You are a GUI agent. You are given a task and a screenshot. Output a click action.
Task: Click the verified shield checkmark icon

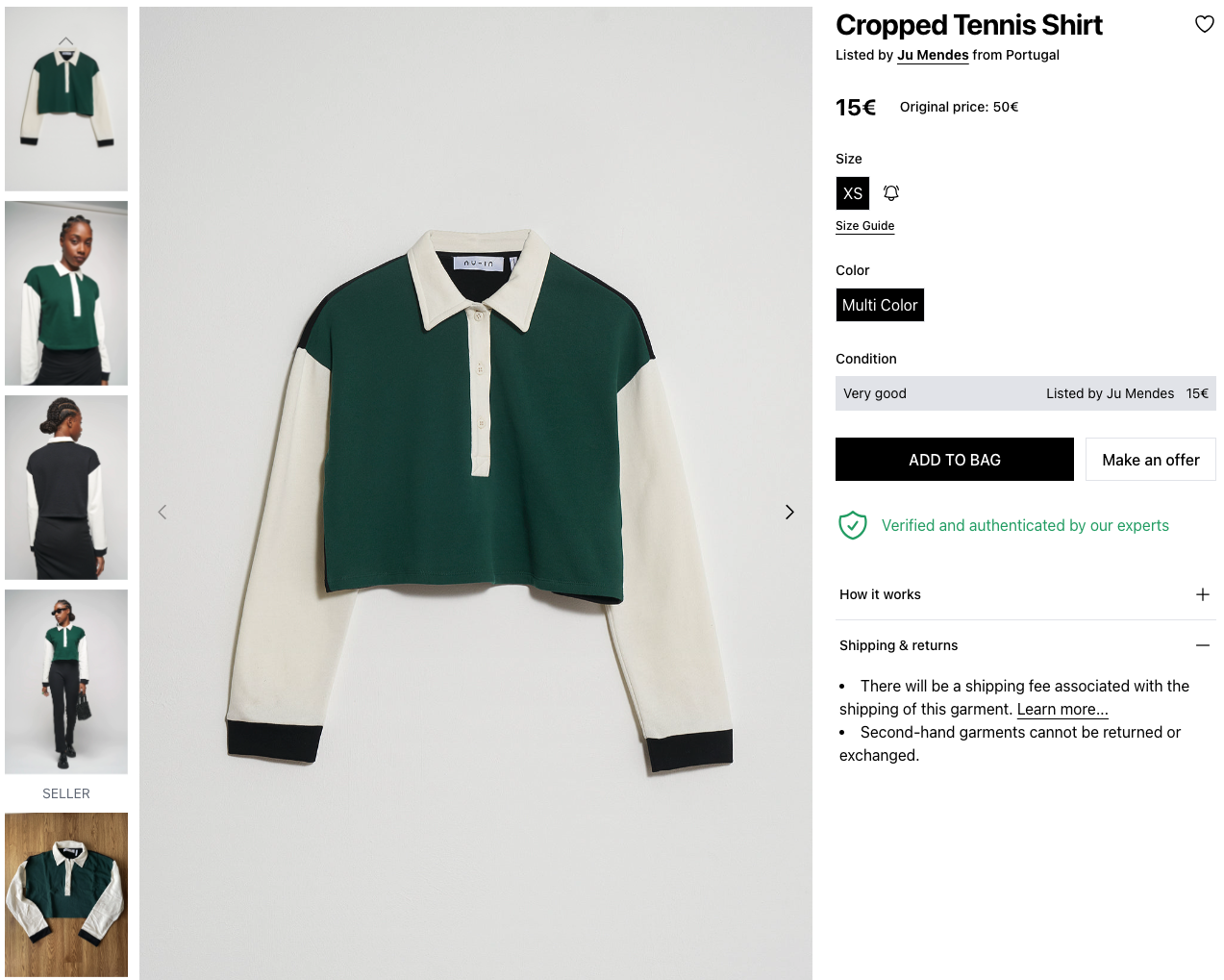coord(853,525)
